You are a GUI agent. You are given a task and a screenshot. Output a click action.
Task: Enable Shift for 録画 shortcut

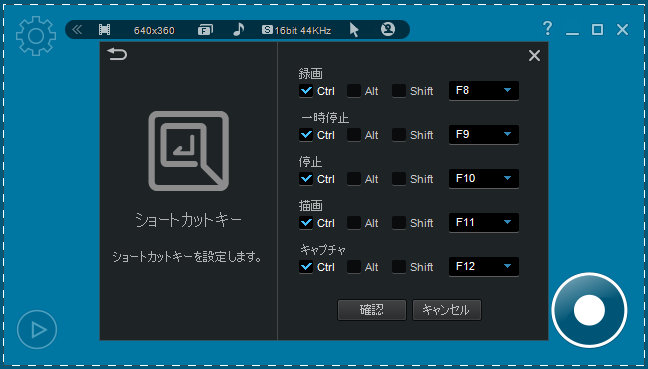pos(399,91)
